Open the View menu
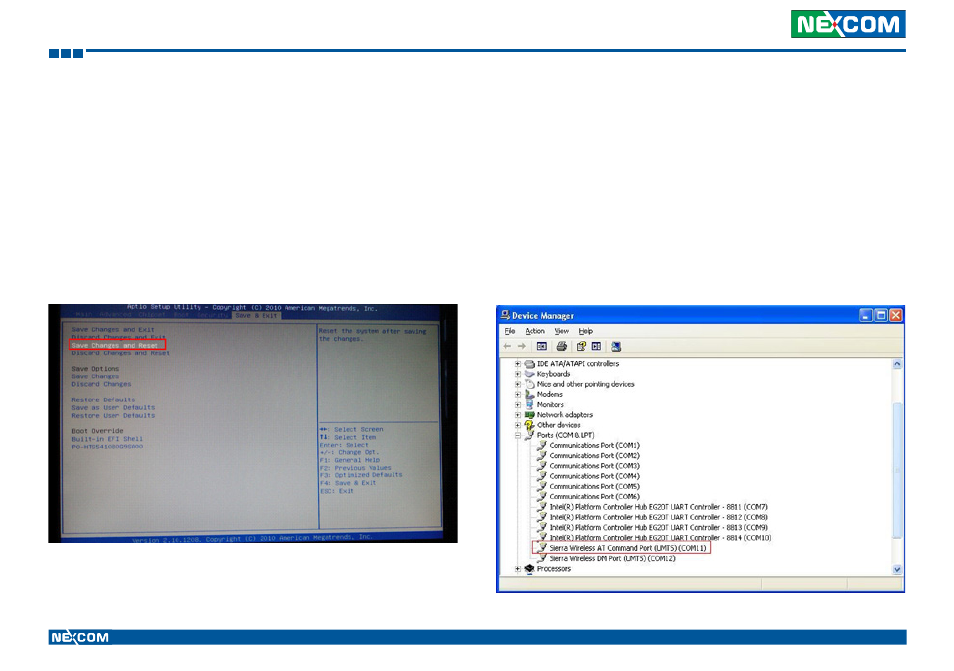This screenshot has width=954, height=671. pos(561,331)
